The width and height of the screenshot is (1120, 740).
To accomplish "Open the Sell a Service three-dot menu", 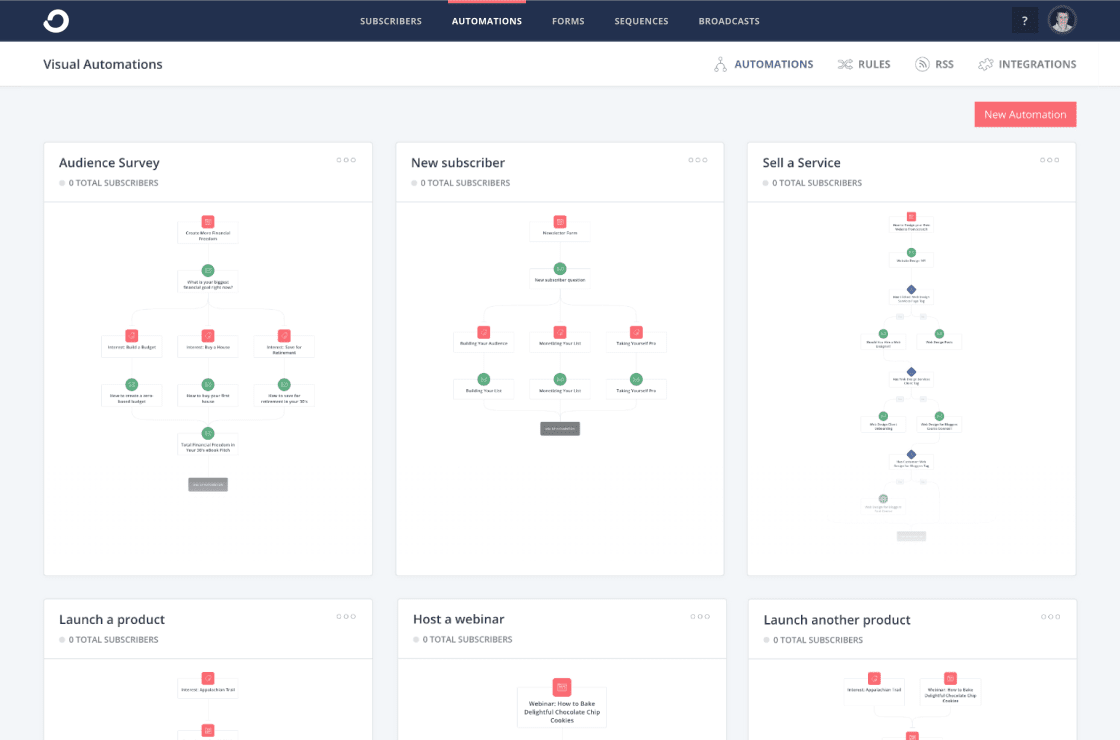I will click(1049, 159).
